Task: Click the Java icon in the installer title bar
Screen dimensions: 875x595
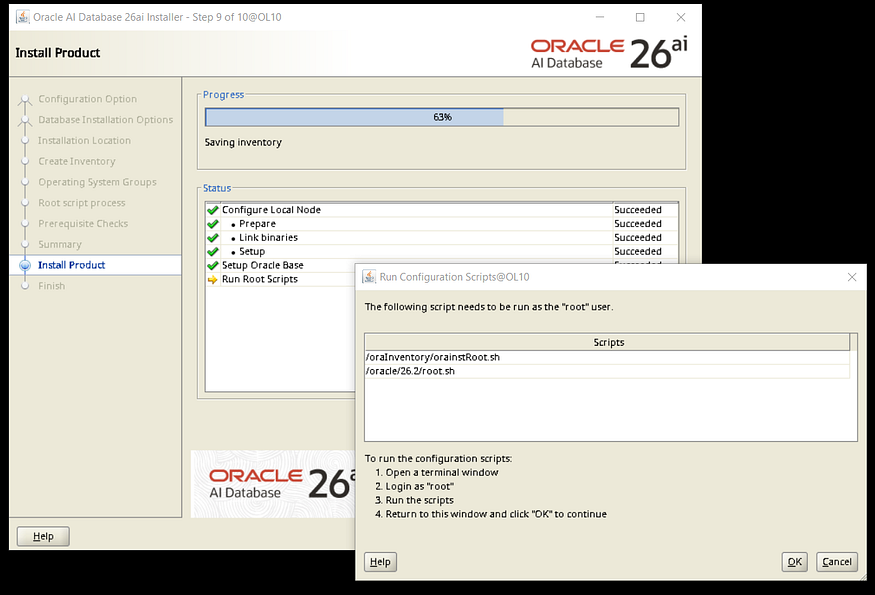Action: pos(23,17)
